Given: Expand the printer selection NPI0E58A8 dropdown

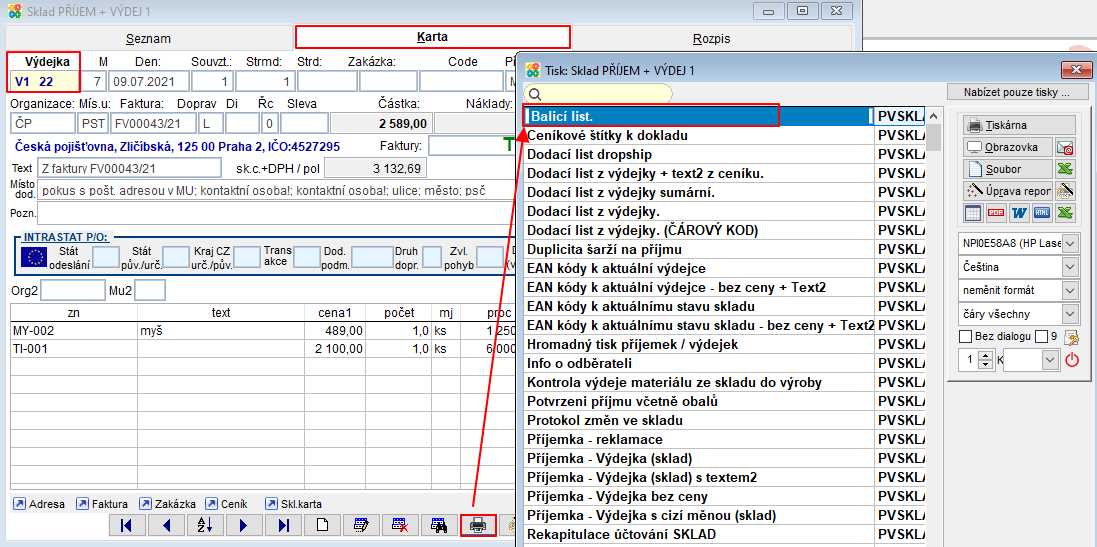Looking at the screenshot, I should coord(1071,244).
